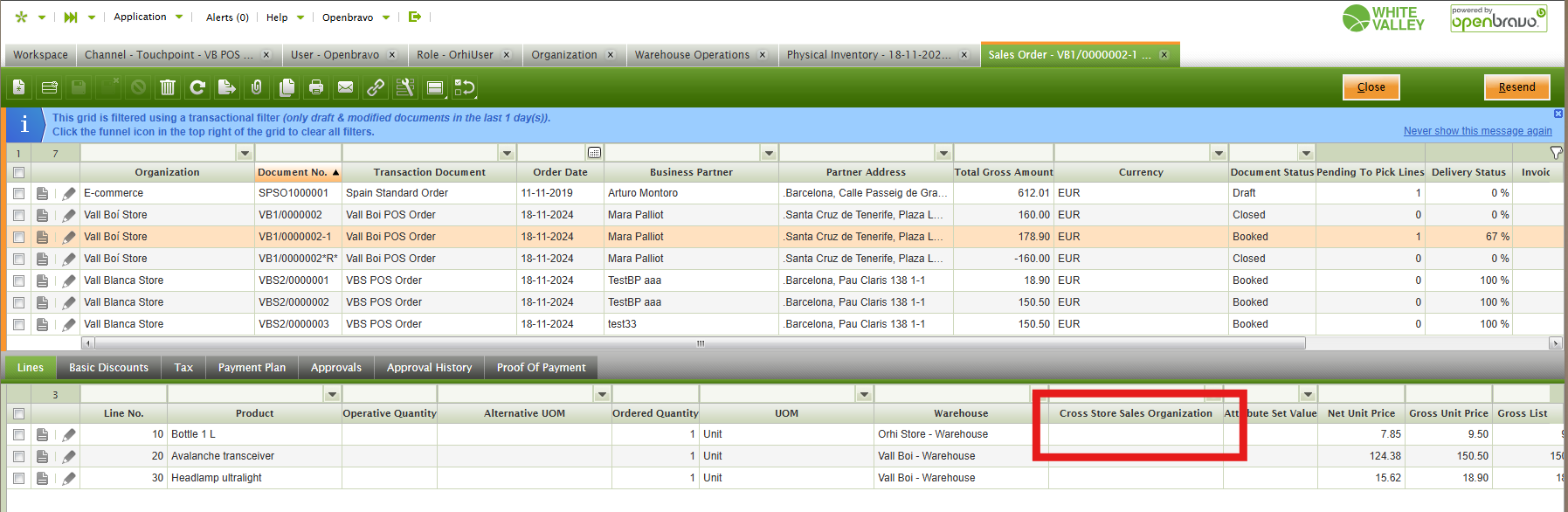Open Transaction Document filter dropdown
1568x512 pixels.
pyautogui.click(x=507, y=153)
